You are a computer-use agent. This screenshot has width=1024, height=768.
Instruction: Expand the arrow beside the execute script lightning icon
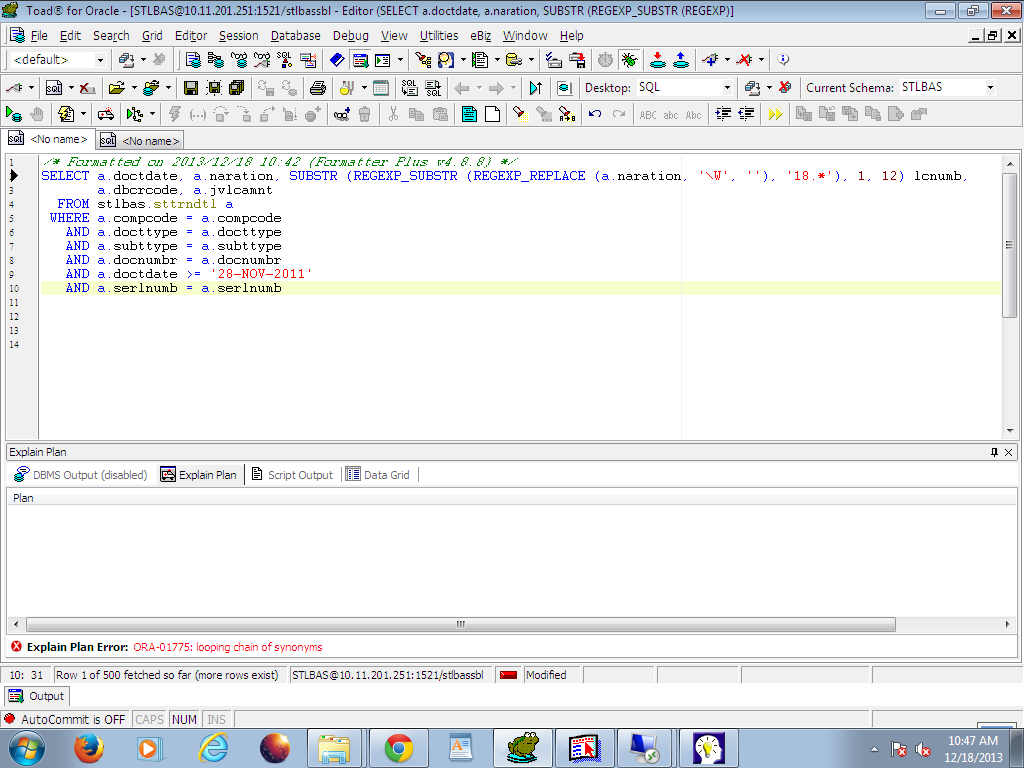[x=83, y=114]
